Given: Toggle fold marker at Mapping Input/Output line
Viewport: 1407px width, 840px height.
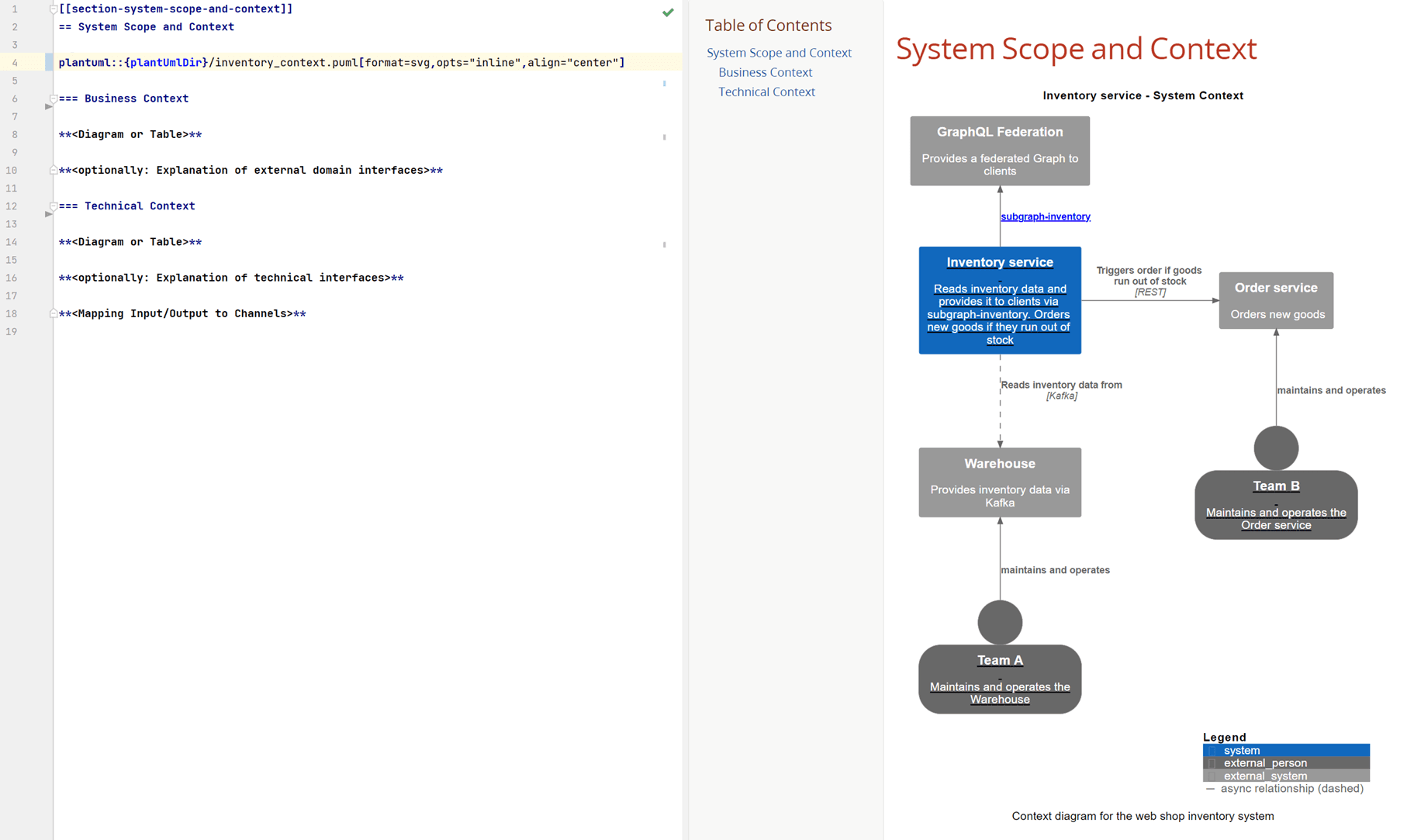Looking at the screenshot, I should point(54,313).
